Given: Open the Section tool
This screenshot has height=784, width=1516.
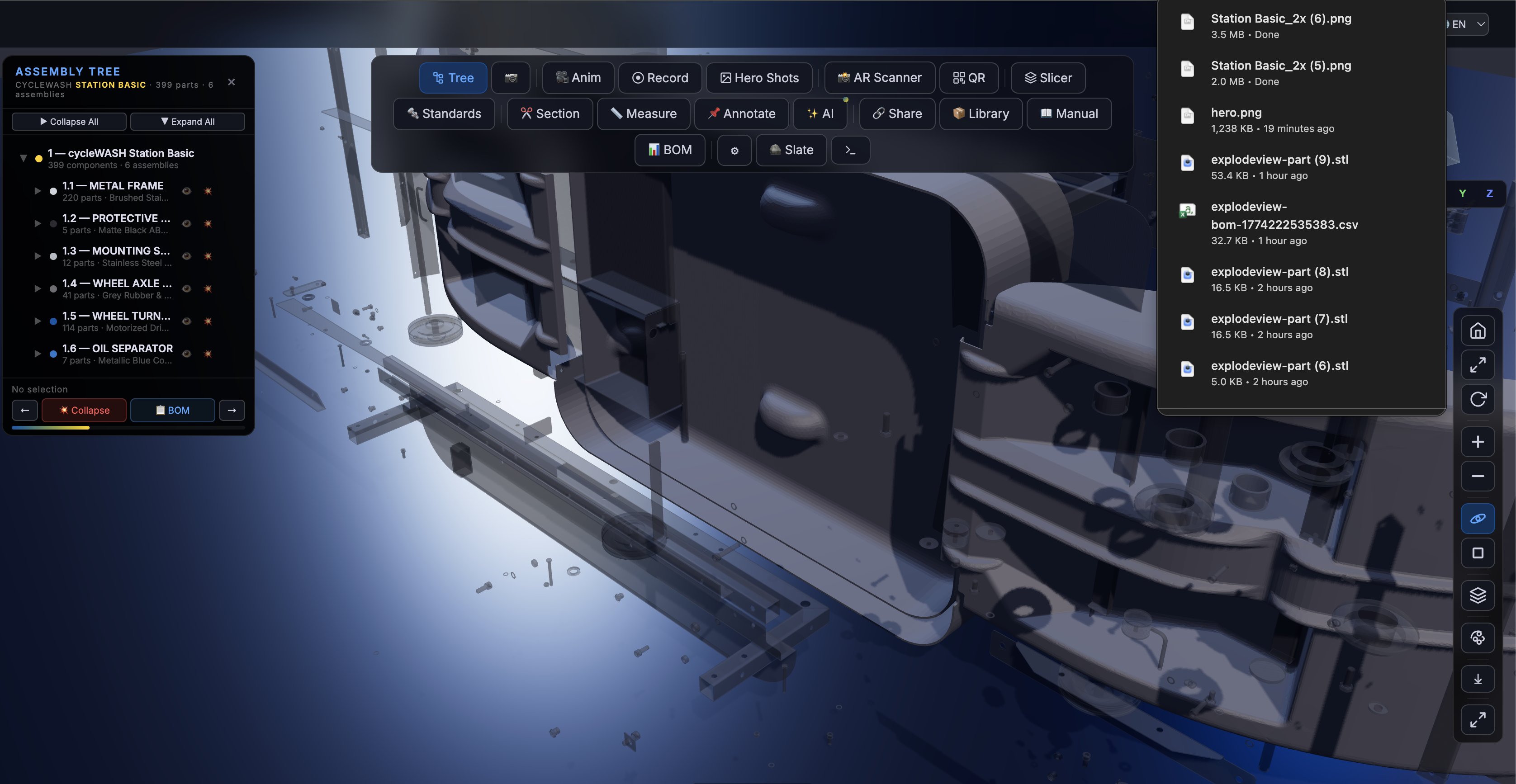Looking at the screenshot, I should 550,113.
